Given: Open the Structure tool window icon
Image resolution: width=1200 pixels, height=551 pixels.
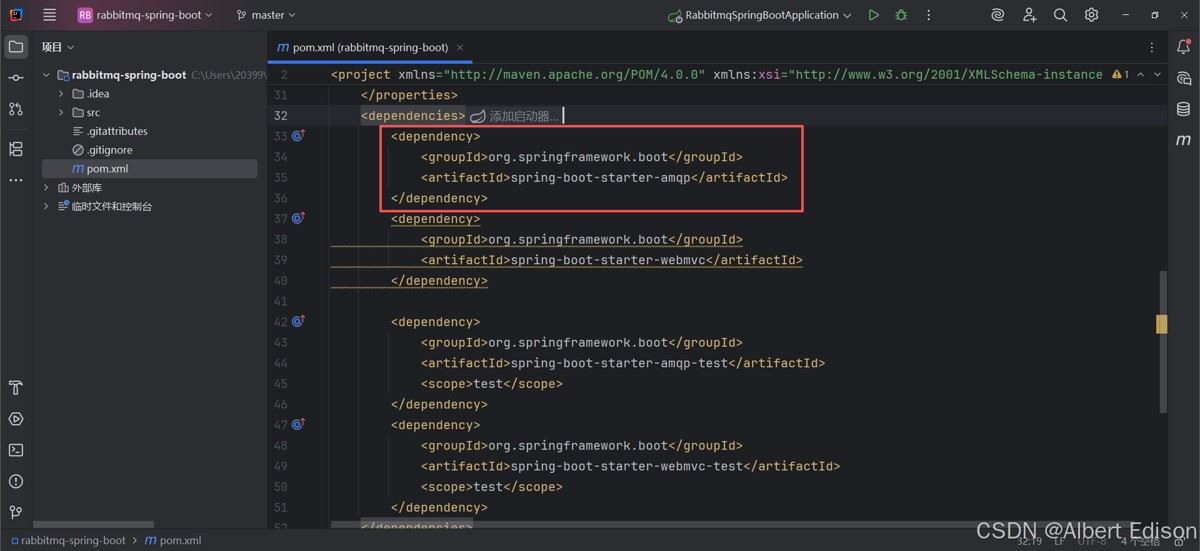Looking at the screenshot, I should point(15,149).
